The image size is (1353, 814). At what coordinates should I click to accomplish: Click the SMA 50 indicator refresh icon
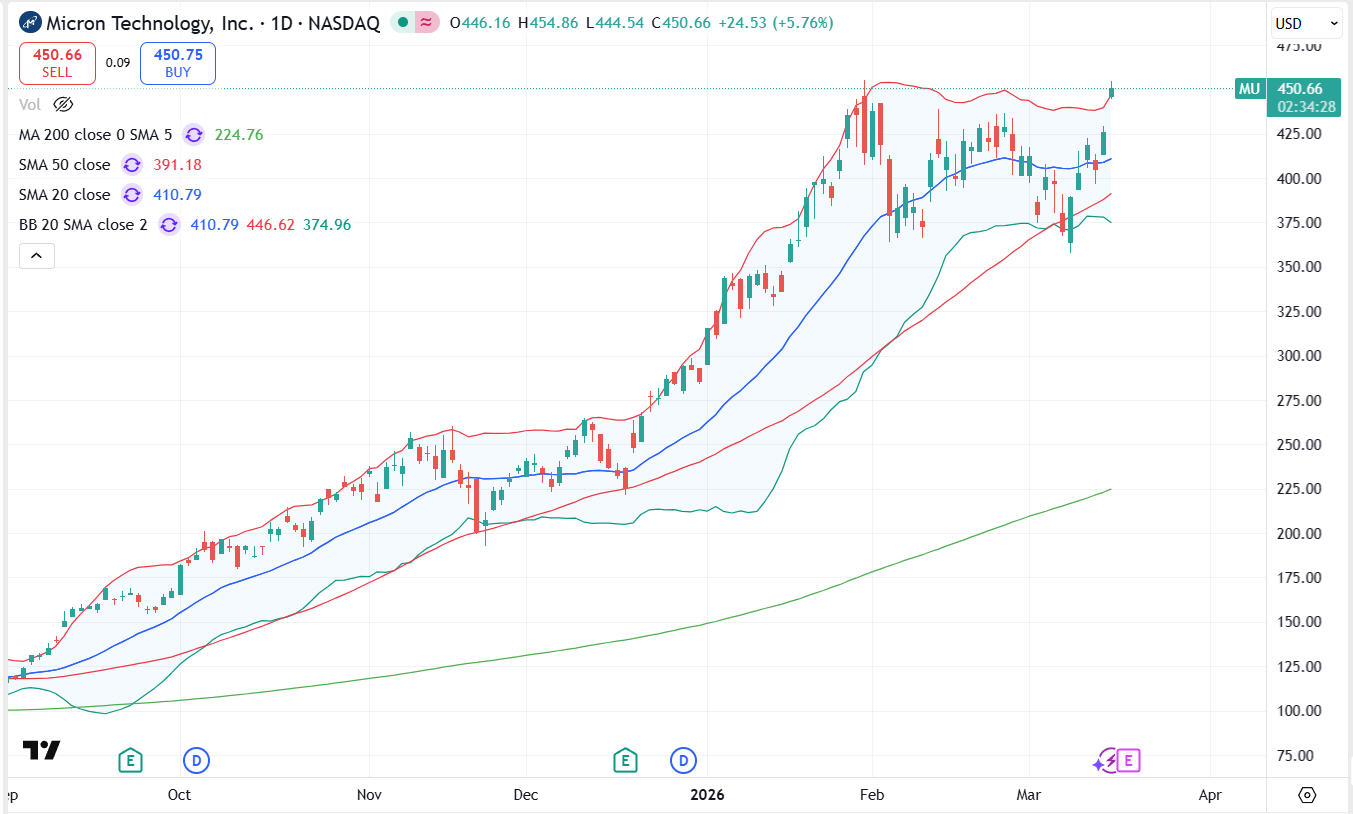click(x=131, y=165)
